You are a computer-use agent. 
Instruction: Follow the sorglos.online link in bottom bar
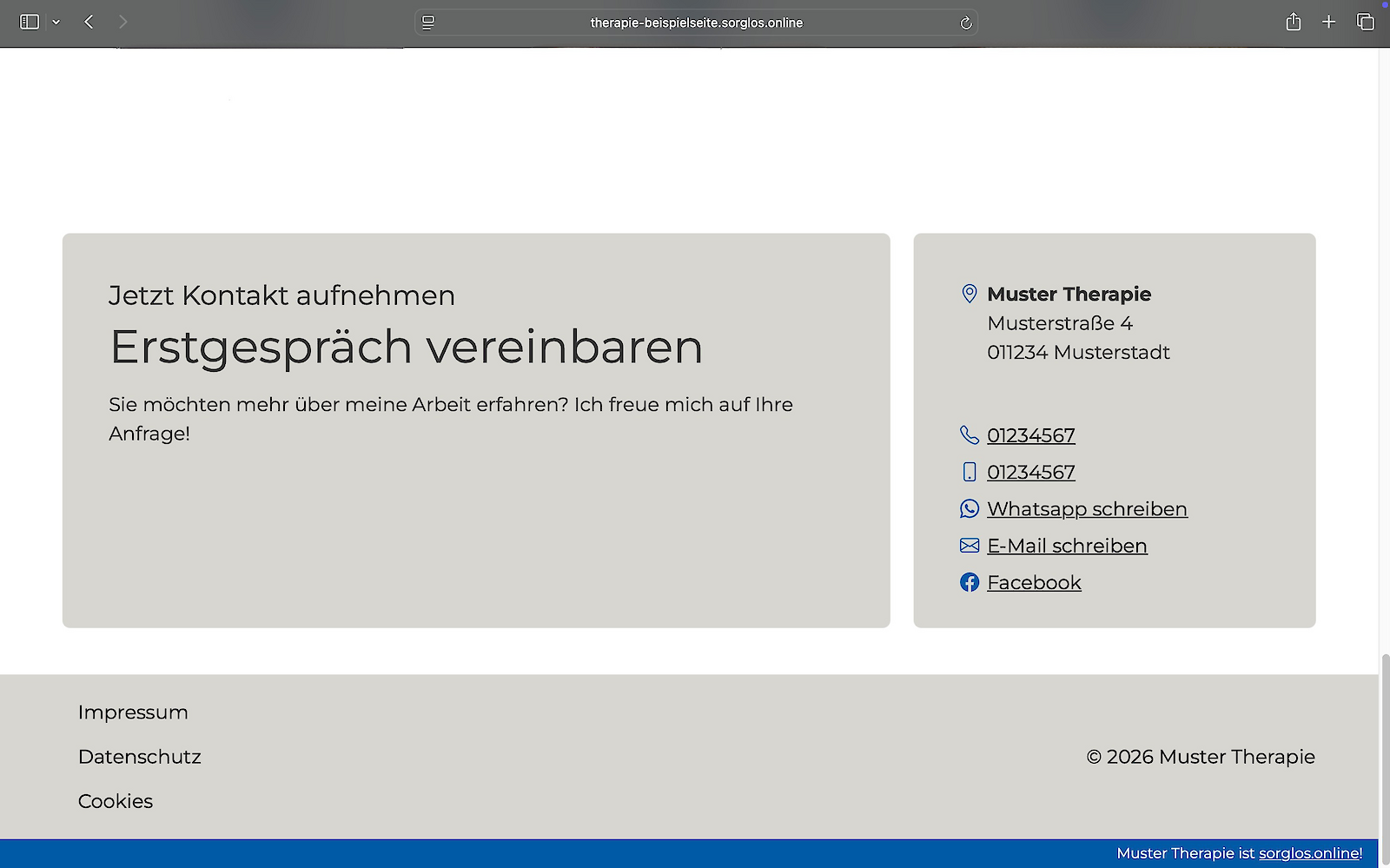[1310, 853]
